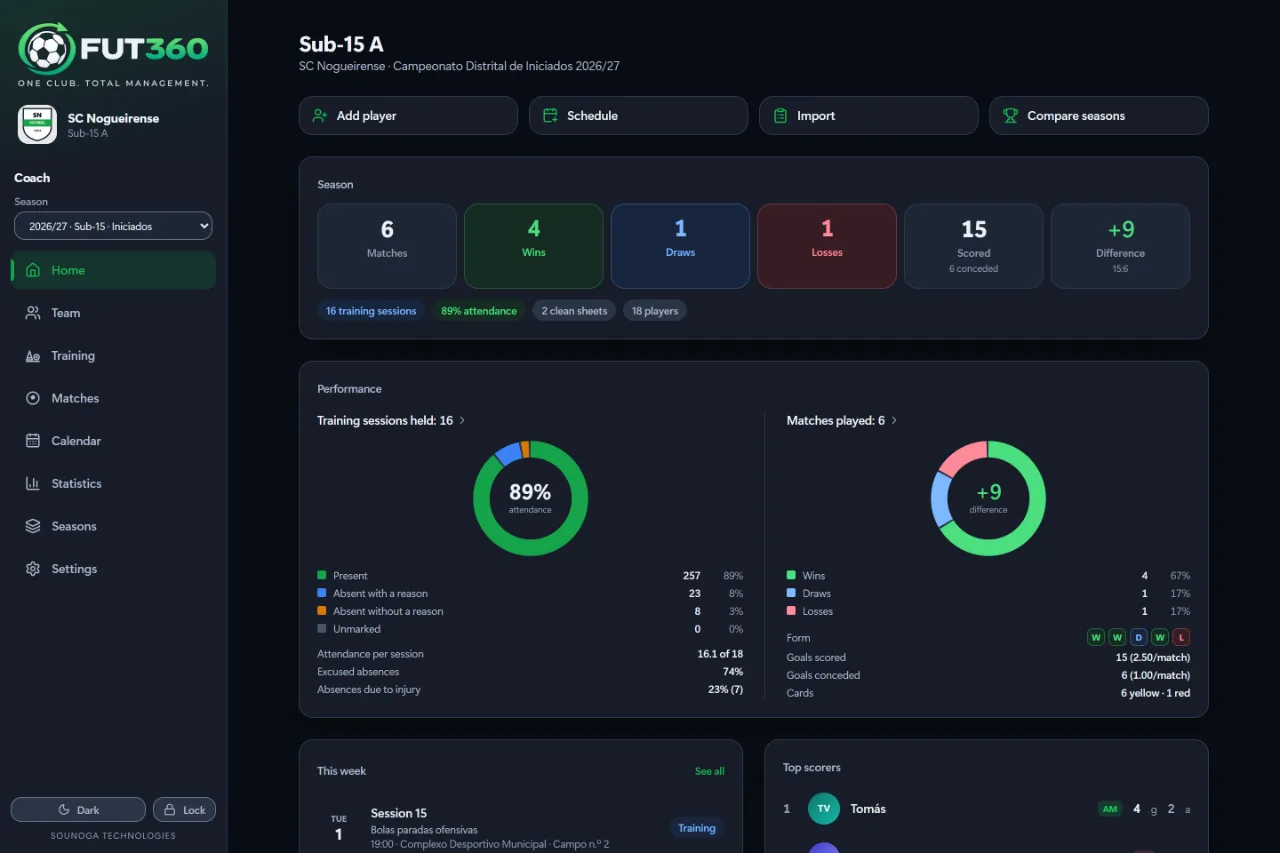Click the Schedule button
1280x853 pixels.
(x=638, y=116)
